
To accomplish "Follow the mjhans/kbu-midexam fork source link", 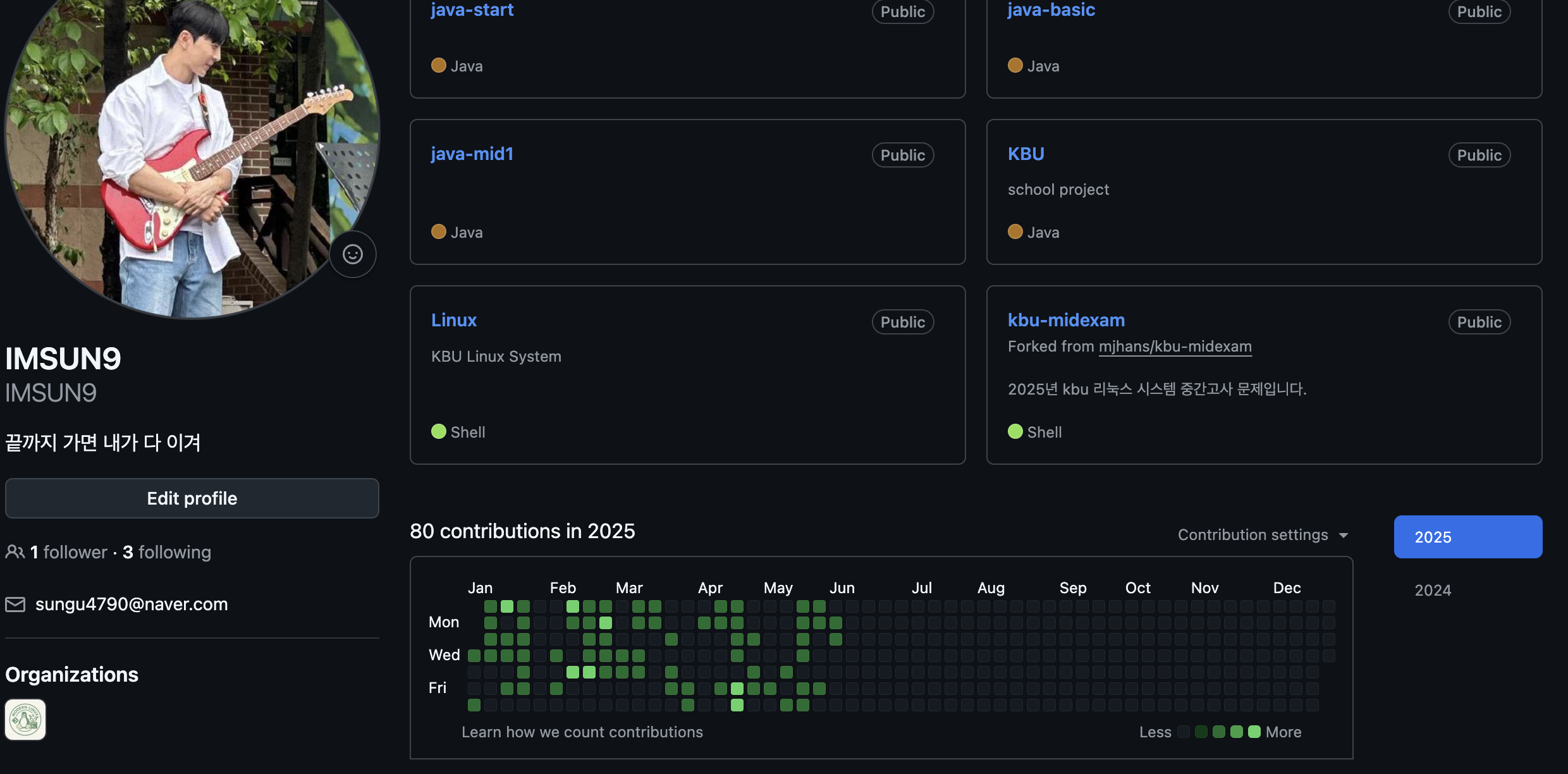I will pos(1175,347).
